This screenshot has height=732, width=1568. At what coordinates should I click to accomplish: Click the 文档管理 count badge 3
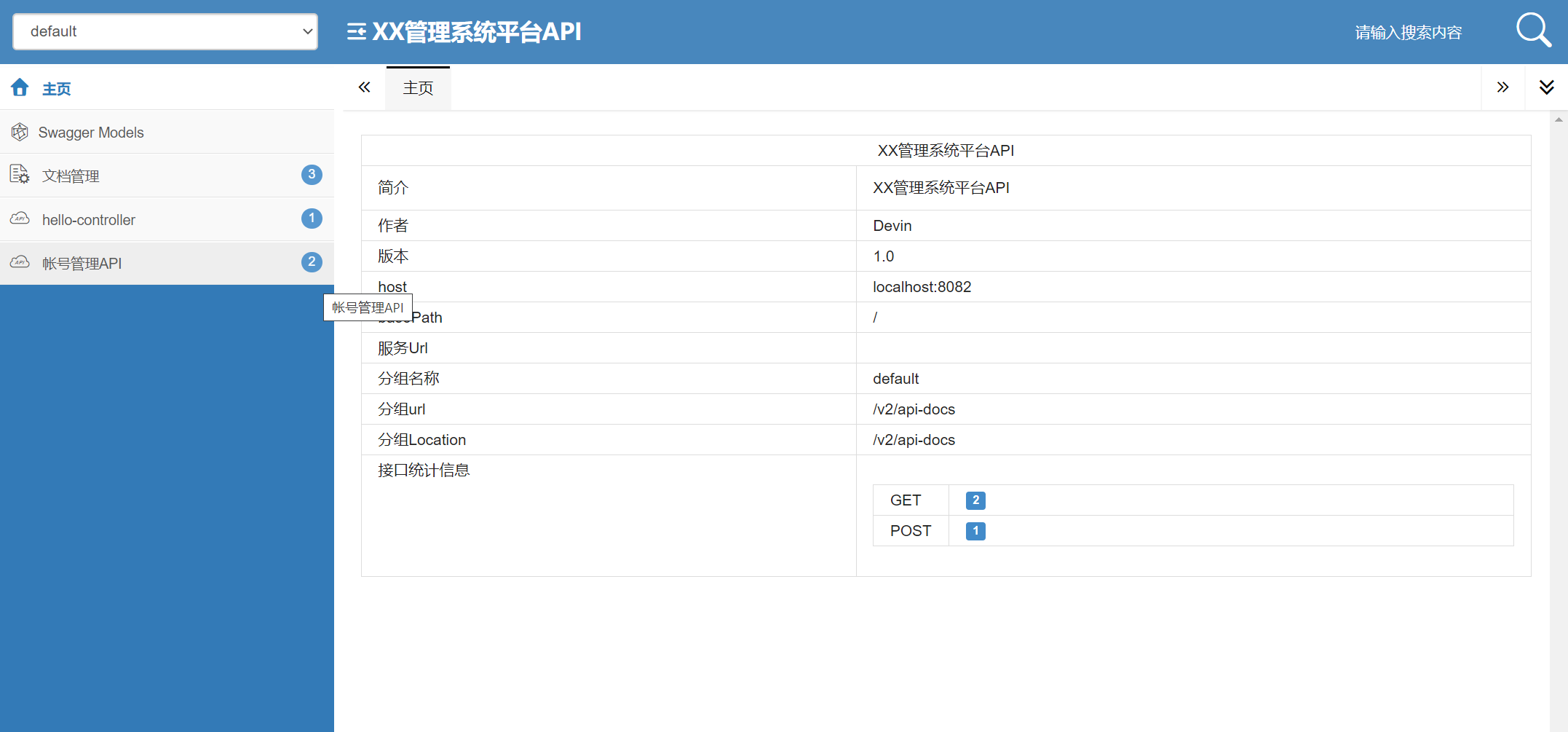point(312,175)
